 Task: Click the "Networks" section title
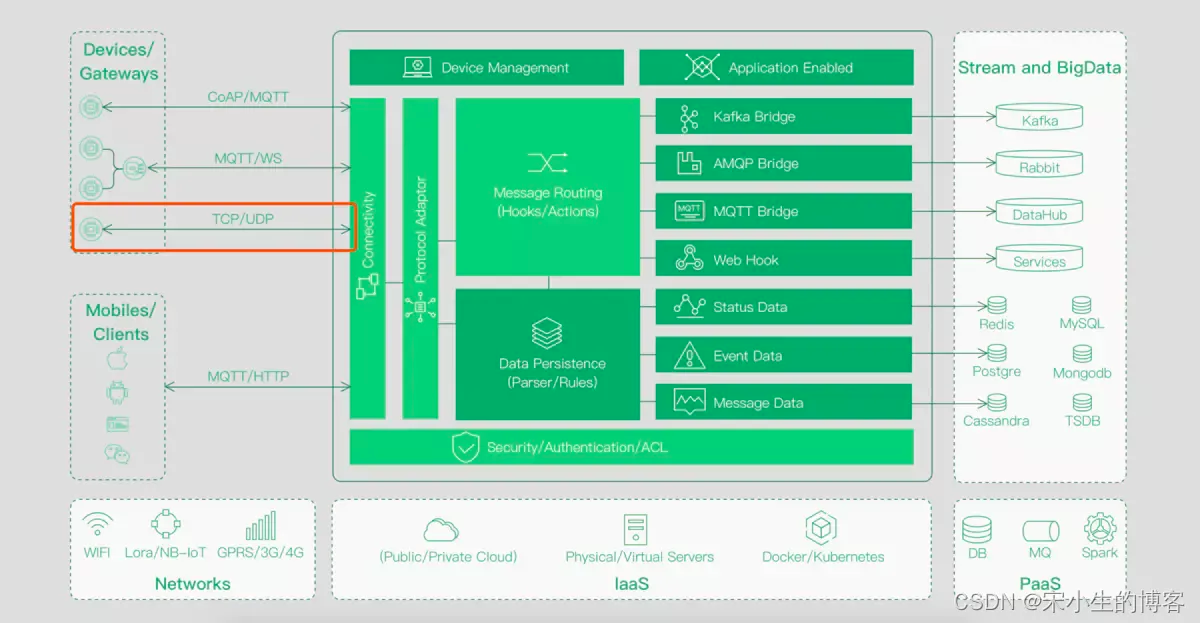[x=193, y=583]
